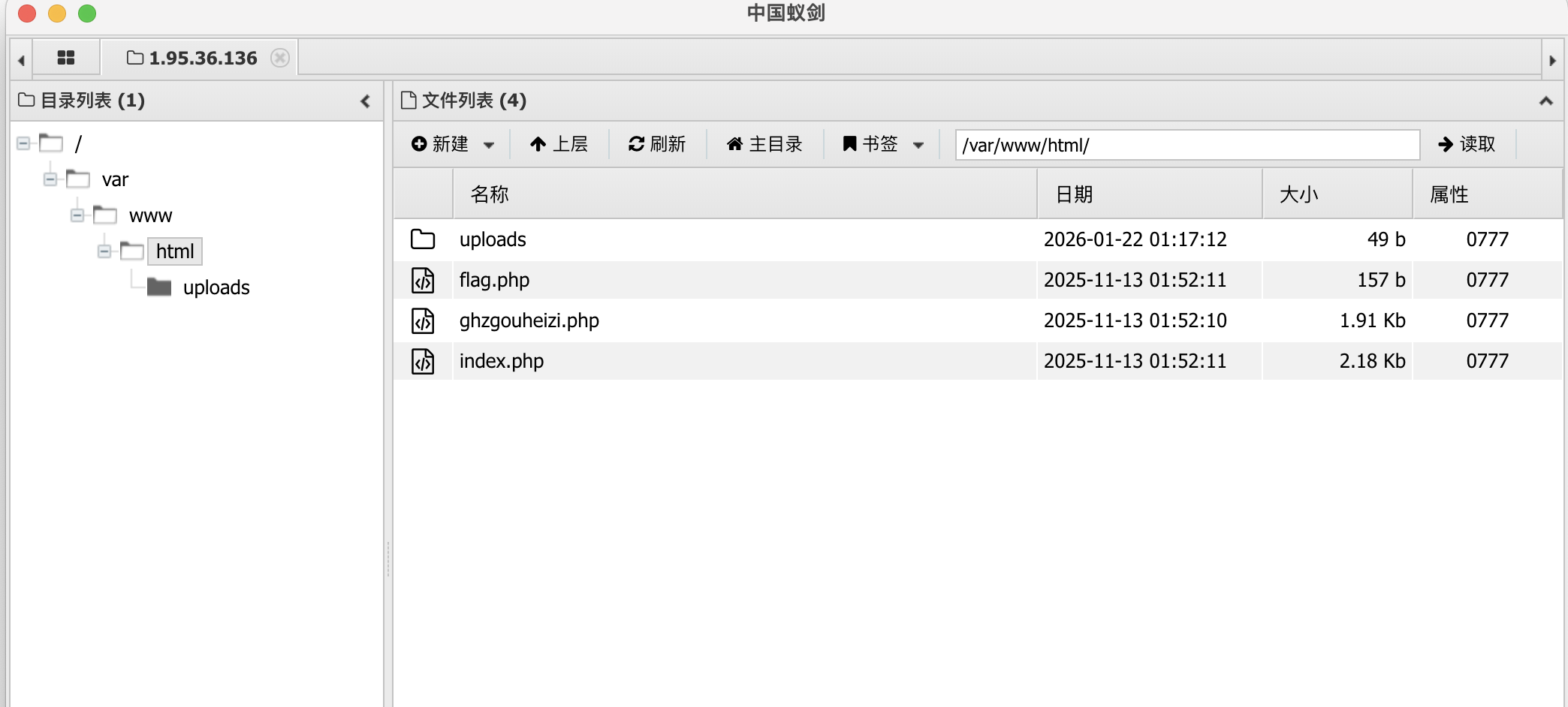Image resolution: width=1568 pixels, height=707 pixels.
Task: Click 0777 attribute in the uploads row
Action: pos(1488,239)
